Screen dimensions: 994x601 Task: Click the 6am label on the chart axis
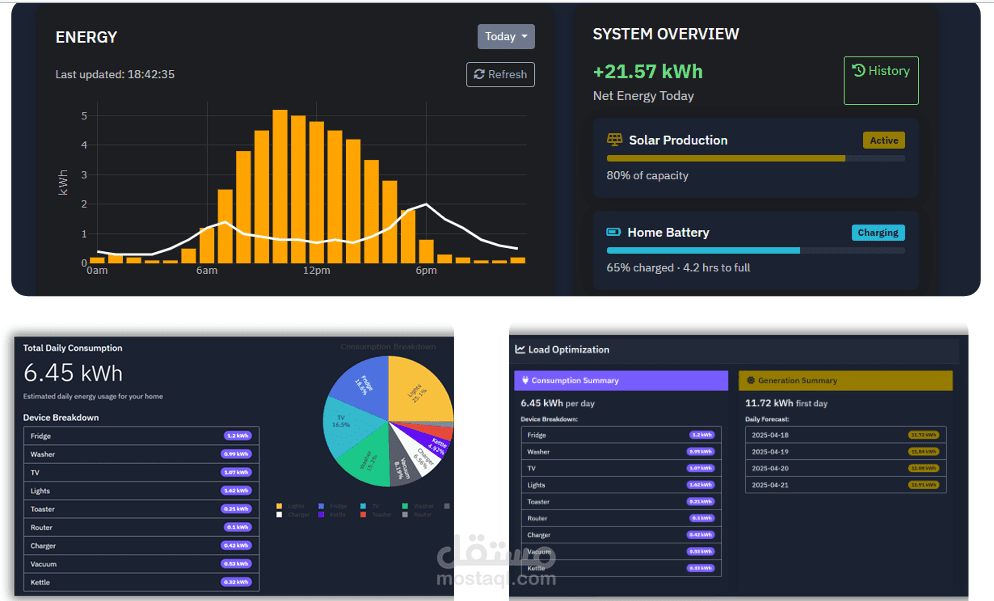coord(207,271)
